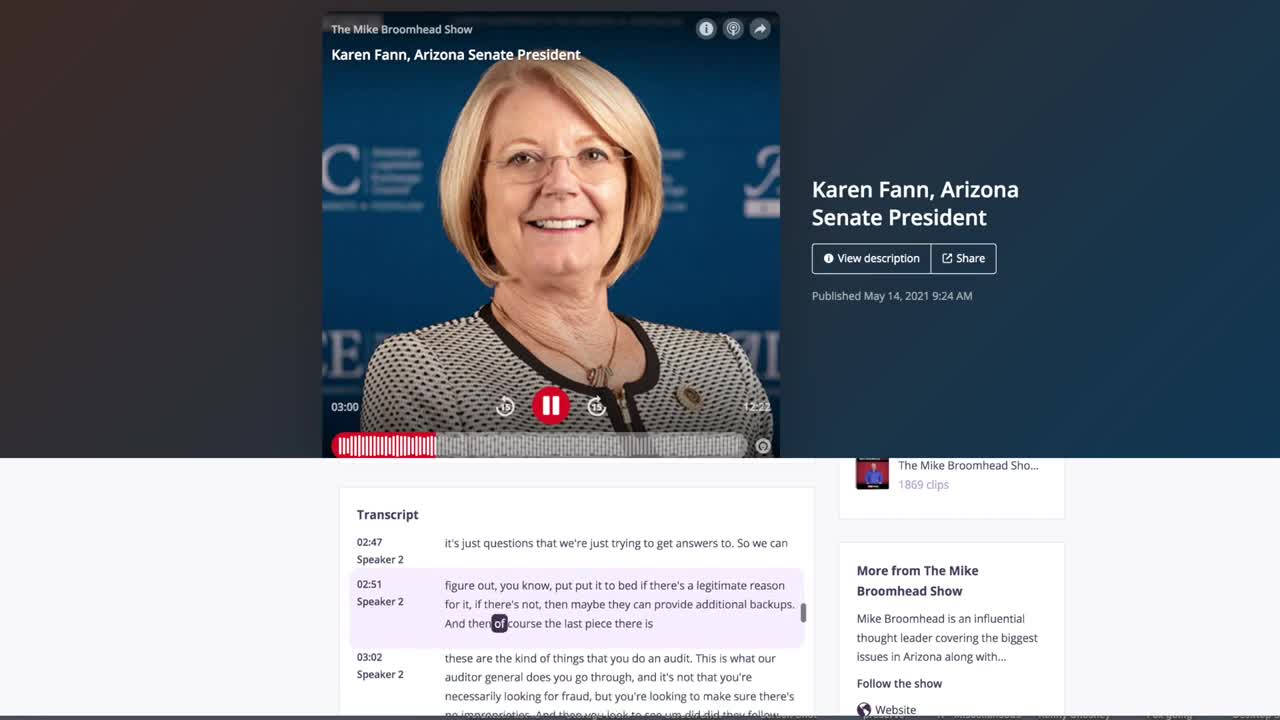Click the share arrow icon in player header
This screenshot has width=1280, height=720.
point(760,29)
